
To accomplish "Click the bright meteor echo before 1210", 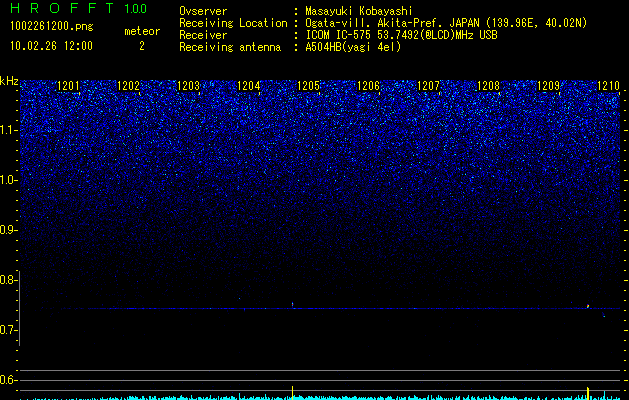I will (x=588, y=307).
